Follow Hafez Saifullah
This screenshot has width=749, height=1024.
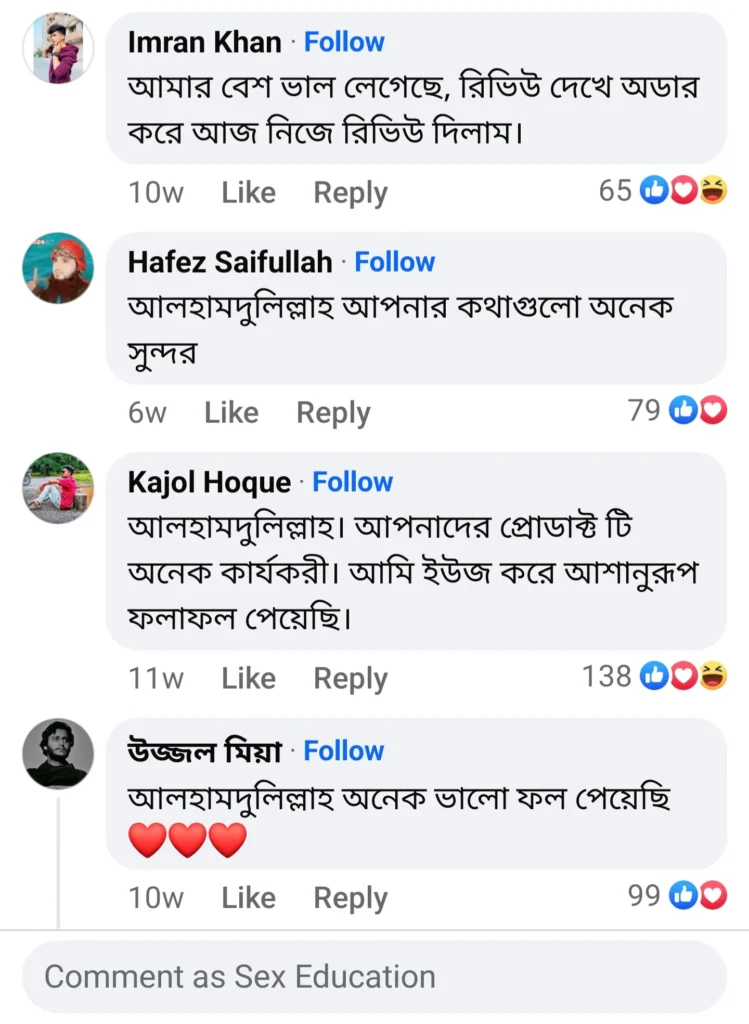tap(395, 261)
